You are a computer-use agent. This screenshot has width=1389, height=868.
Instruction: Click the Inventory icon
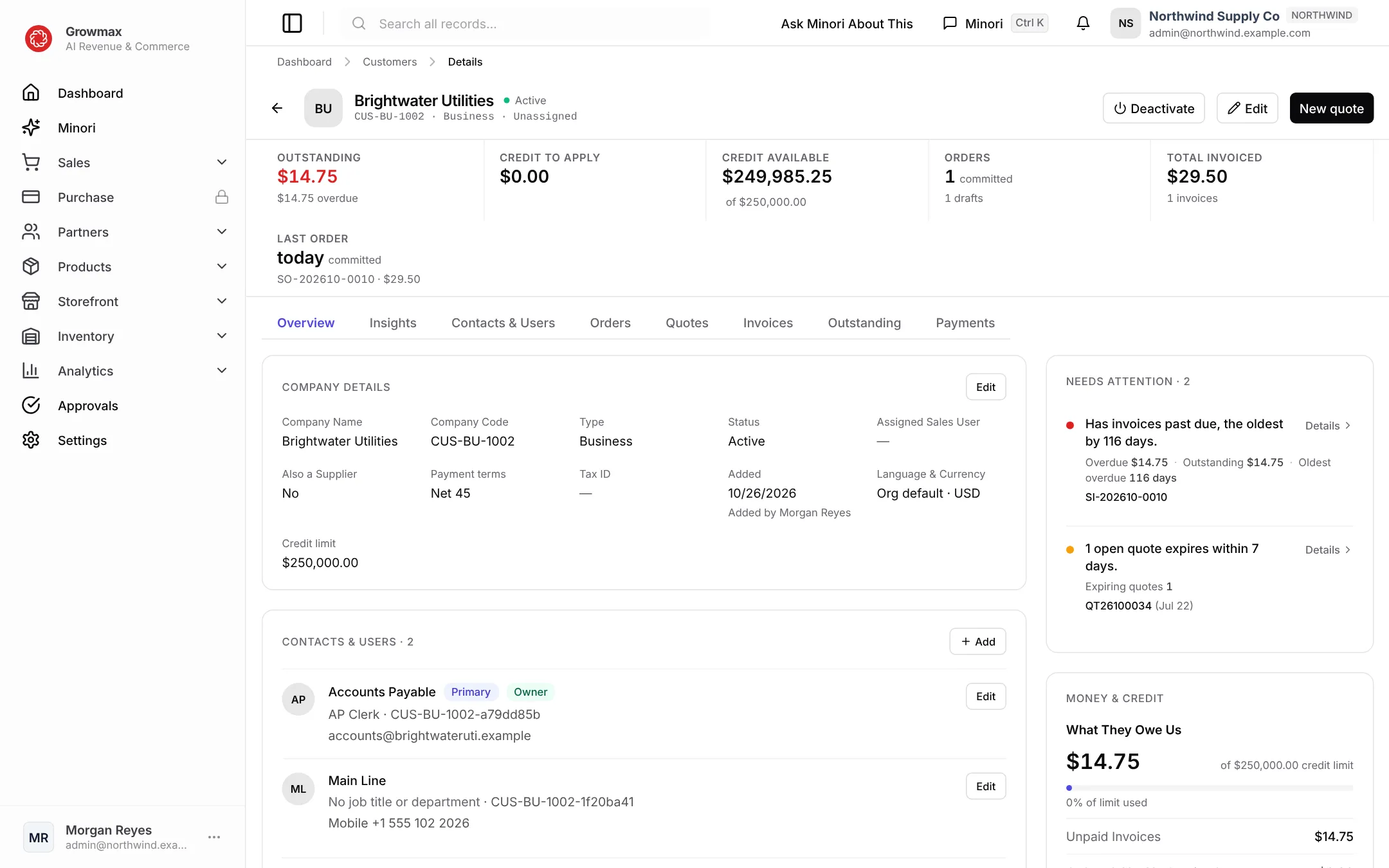31,336
